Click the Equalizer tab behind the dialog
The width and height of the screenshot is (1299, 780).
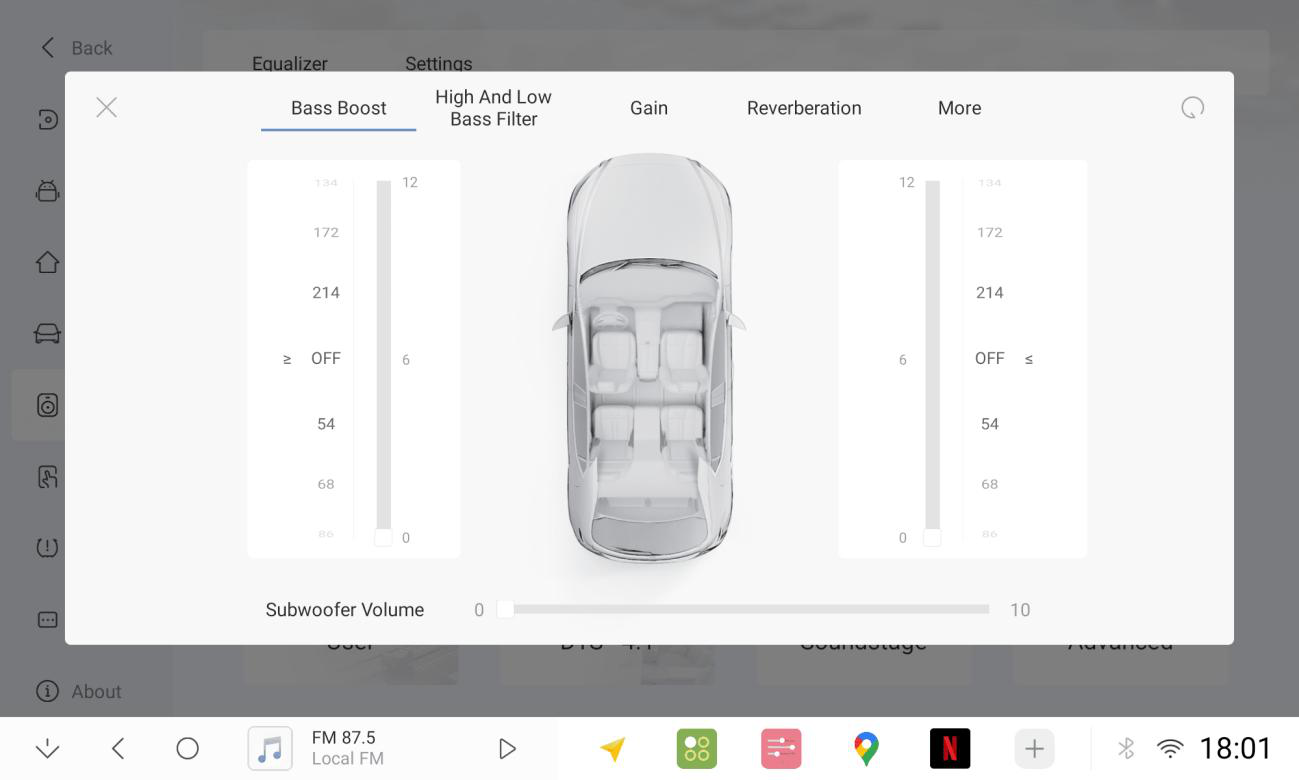click(x=290, y=63)
